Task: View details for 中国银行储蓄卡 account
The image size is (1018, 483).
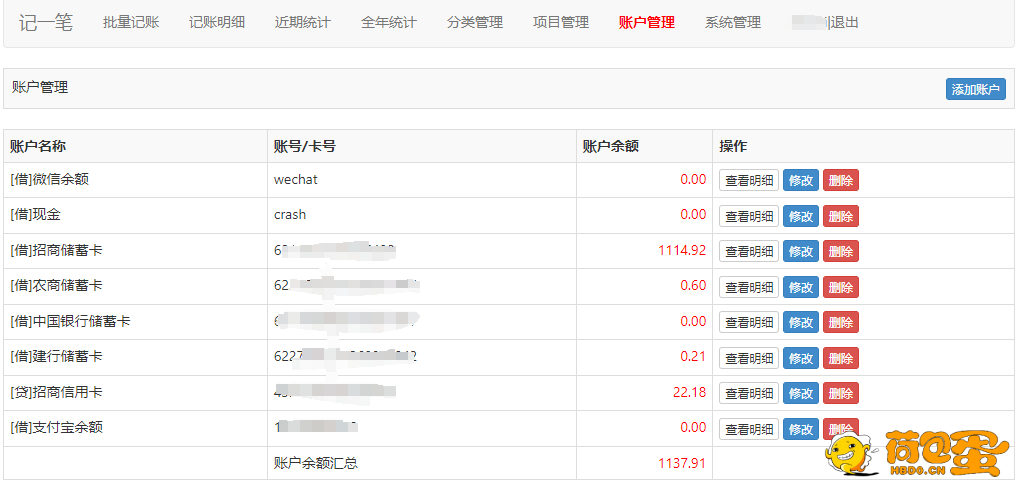Action: (x=749, y=322)
